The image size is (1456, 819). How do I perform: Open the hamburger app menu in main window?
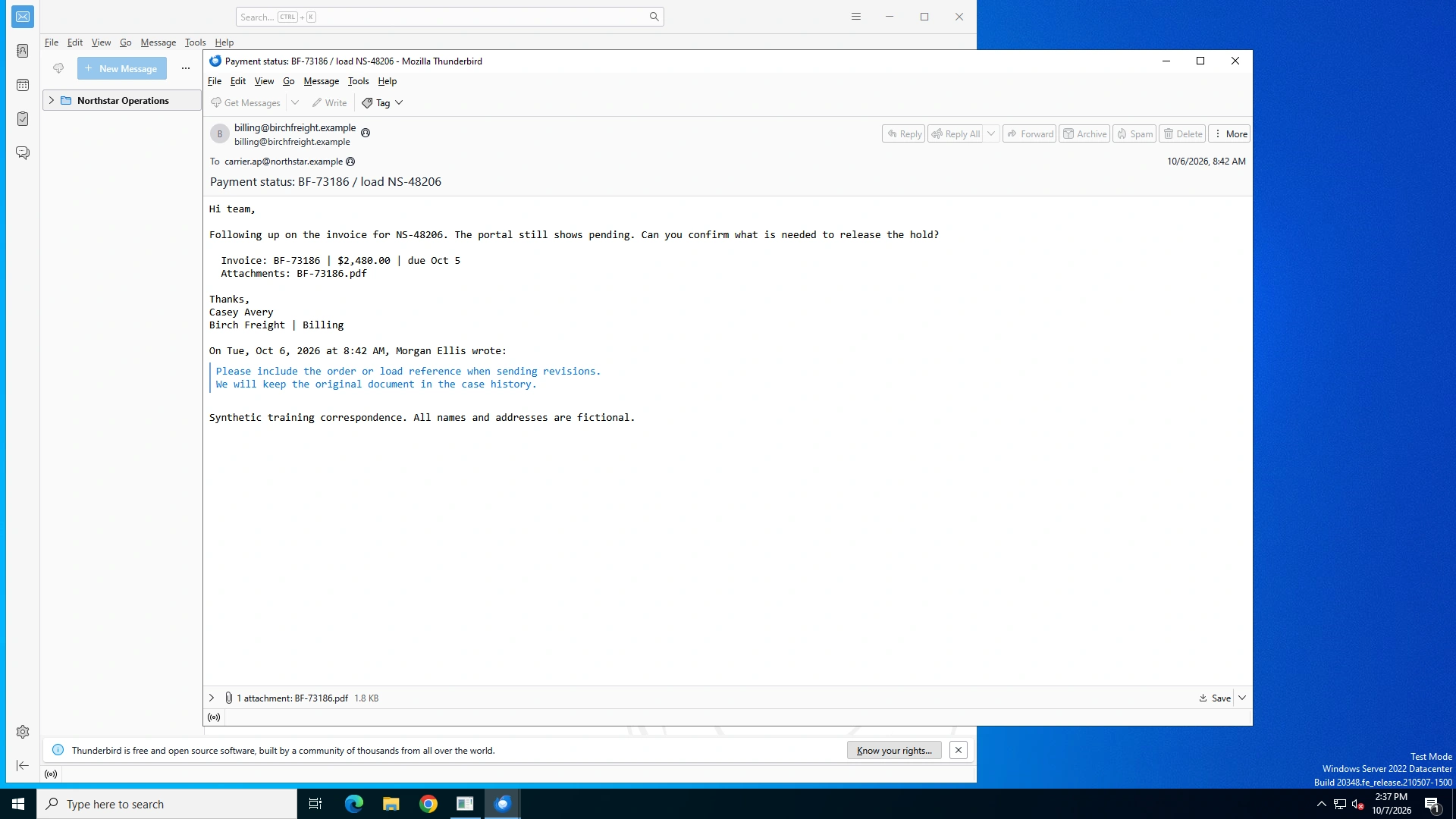(856, 17)
